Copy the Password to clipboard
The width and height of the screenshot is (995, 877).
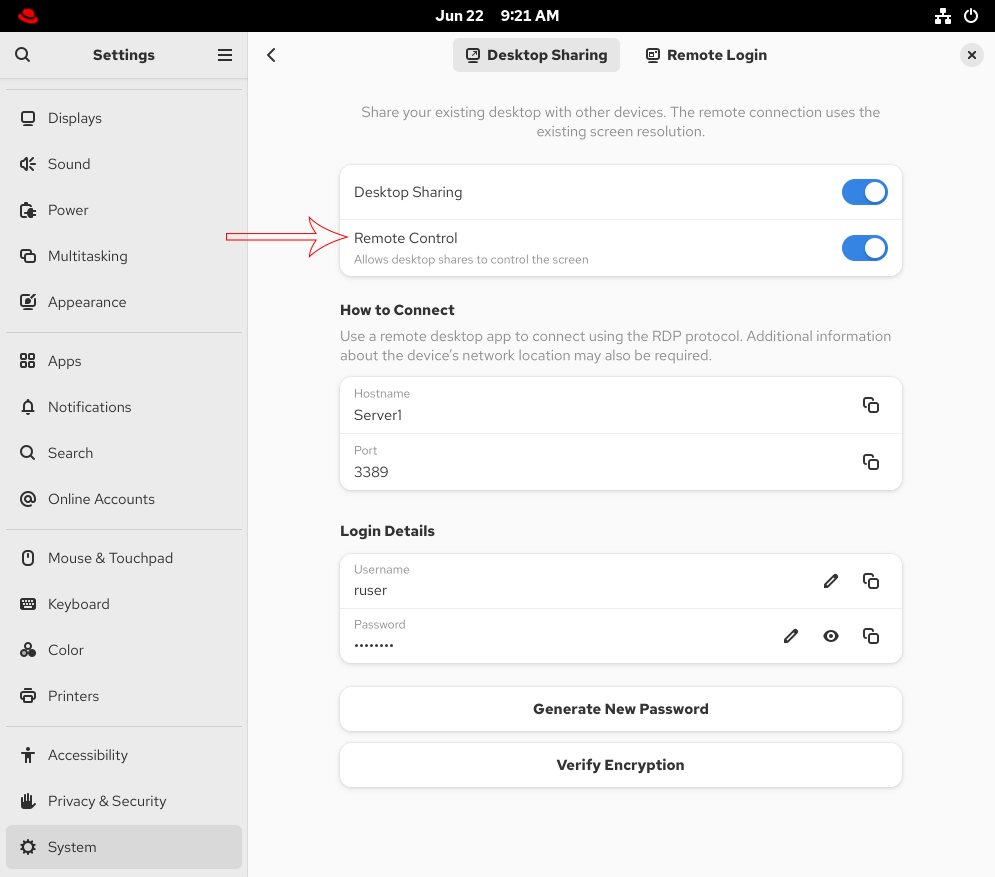pyautogui.click(x=871, y=636)
